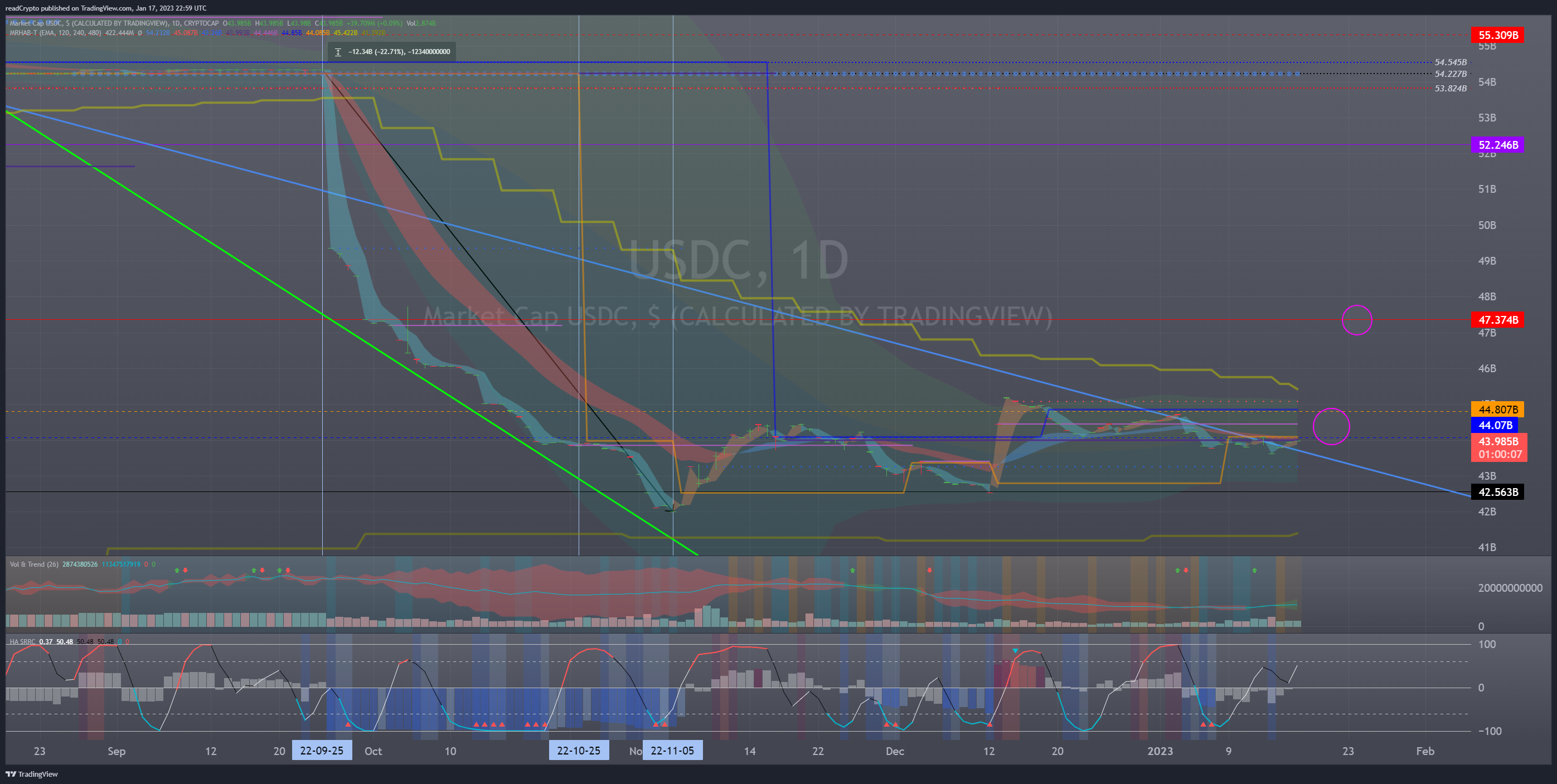Click the 43B price axis tick

[x=1487, y=476]
